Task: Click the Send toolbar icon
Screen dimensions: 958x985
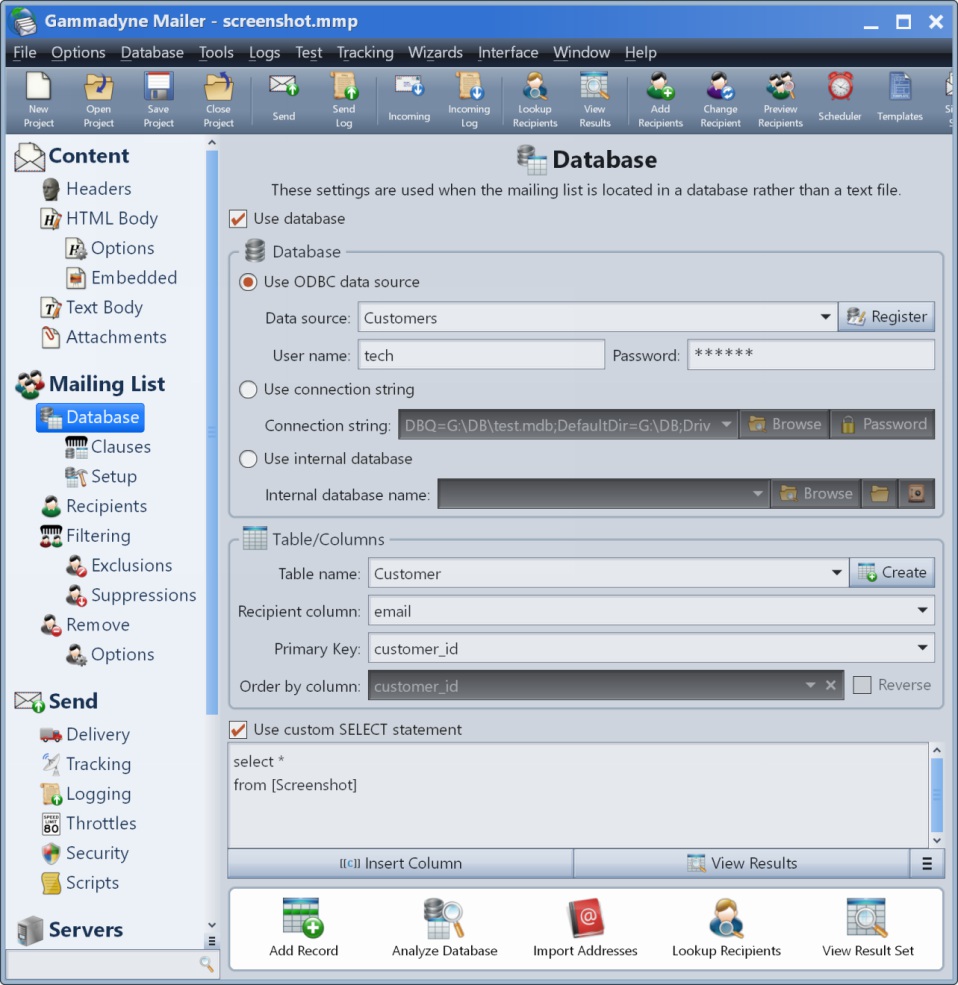Action: pos(284,98)
